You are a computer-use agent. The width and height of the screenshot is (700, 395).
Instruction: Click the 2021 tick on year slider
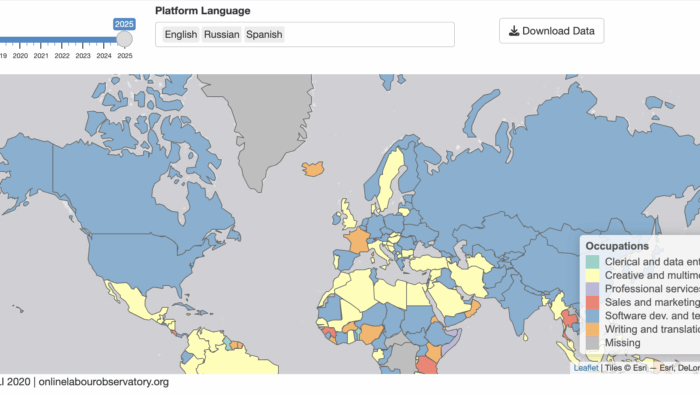coord(41,56)
